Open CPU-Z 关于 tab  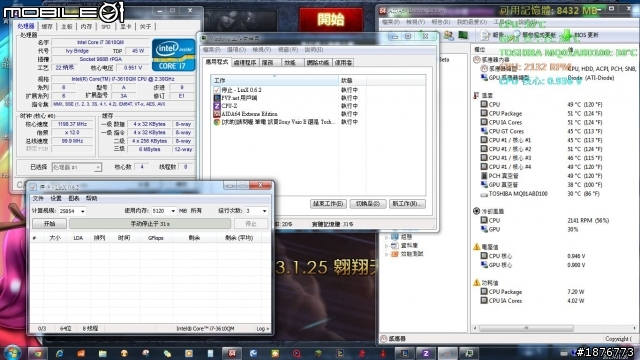click(x=145, y=27)
